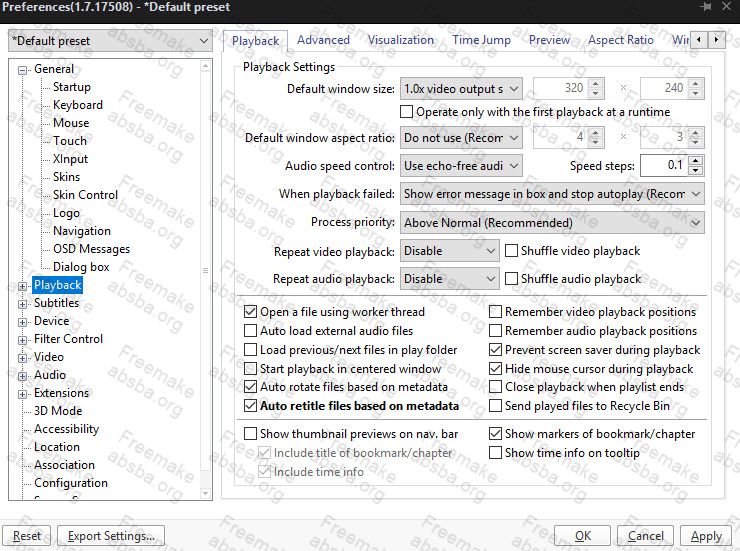Enable Start playback in centered window

[x=250, y=368]
